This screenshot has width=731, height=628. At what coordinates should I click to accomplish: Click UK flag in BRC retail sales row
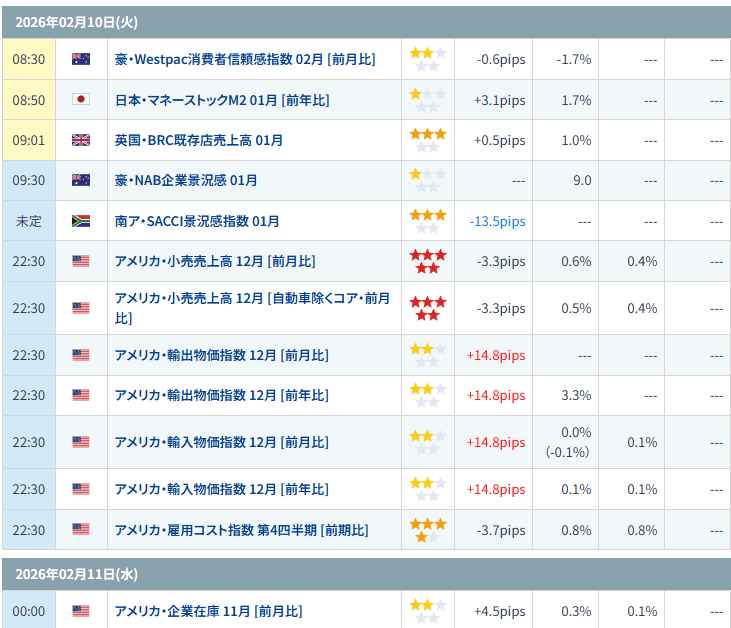click(x=81, y=140)
